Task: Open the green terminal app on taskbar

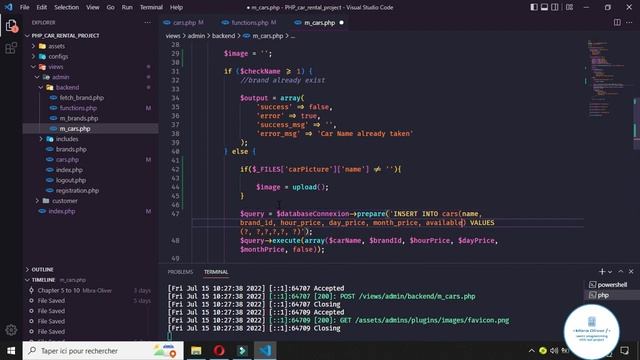Action: point(242,351)
